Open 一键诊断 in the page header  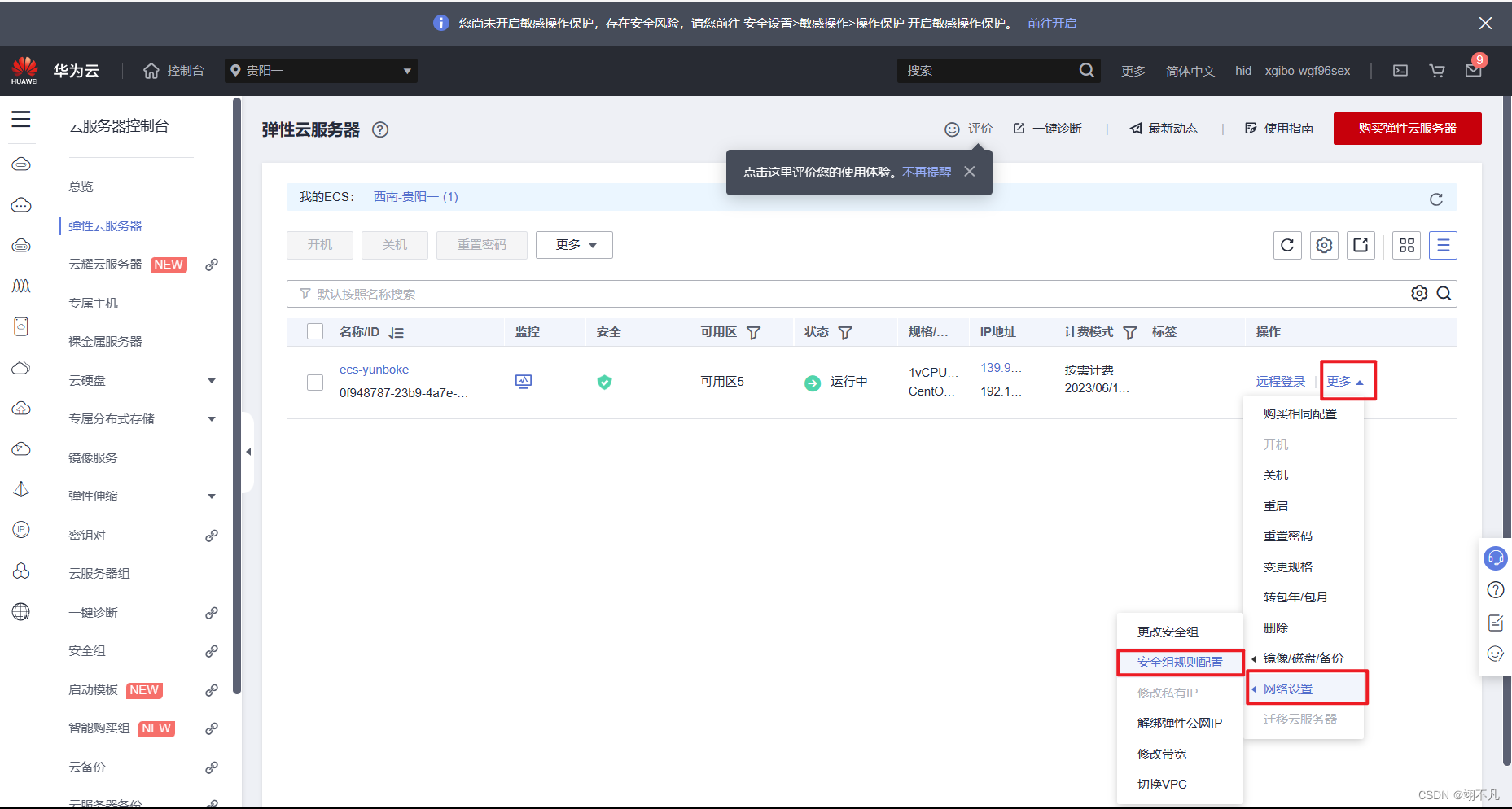coord(1047,129)
